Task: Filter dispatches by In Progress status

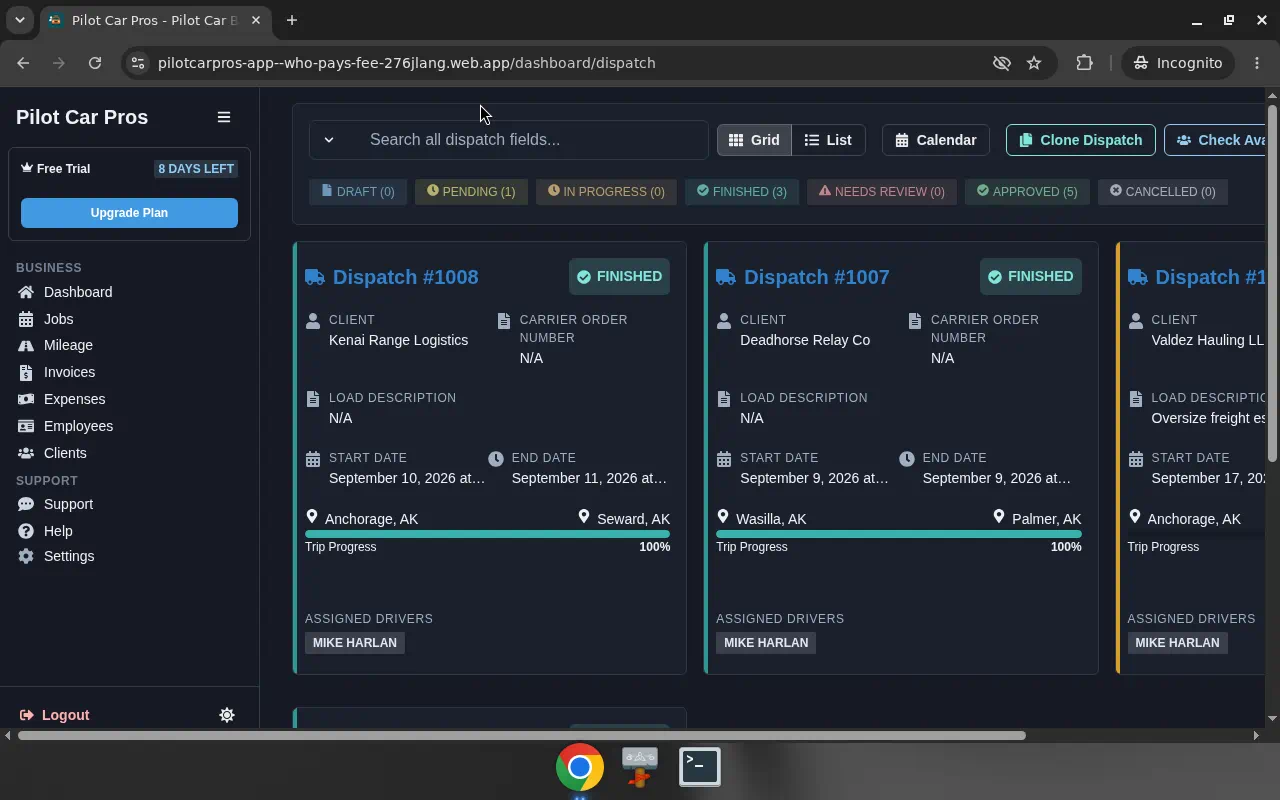Action: (606, 191)
